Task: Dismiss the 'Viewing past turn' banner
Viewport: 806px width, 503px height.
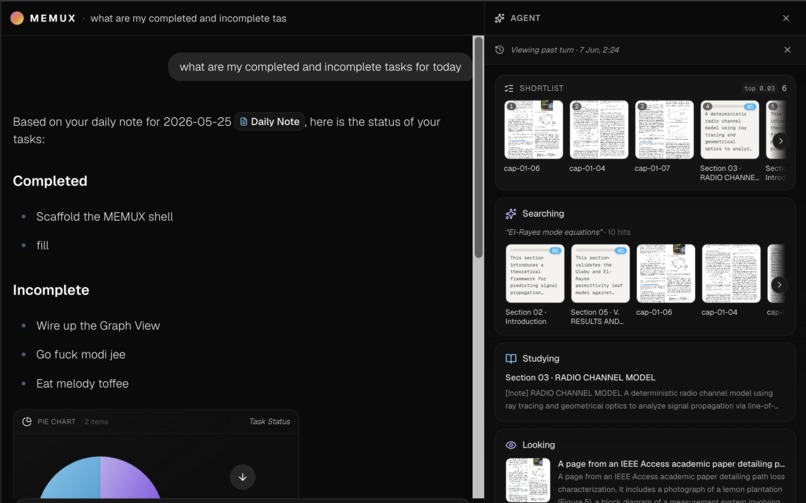Action: point(787,50)
